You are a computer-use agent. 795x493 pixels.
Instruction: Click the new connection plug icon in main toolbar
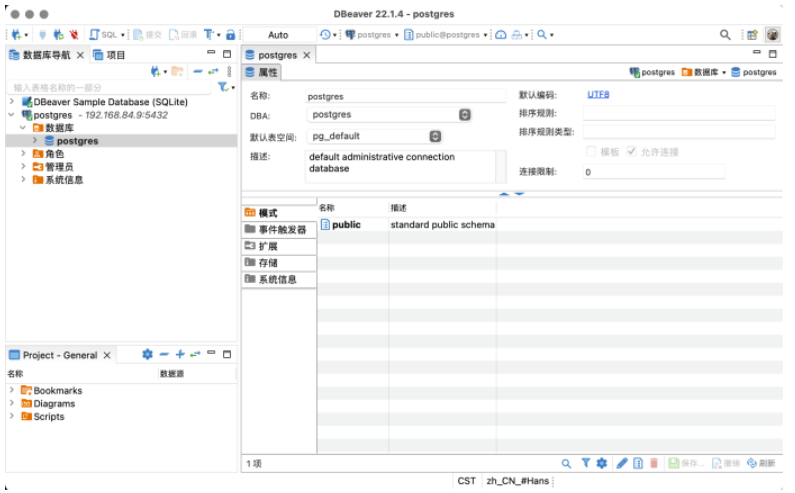pyautogui.click(x=17, y=34)
